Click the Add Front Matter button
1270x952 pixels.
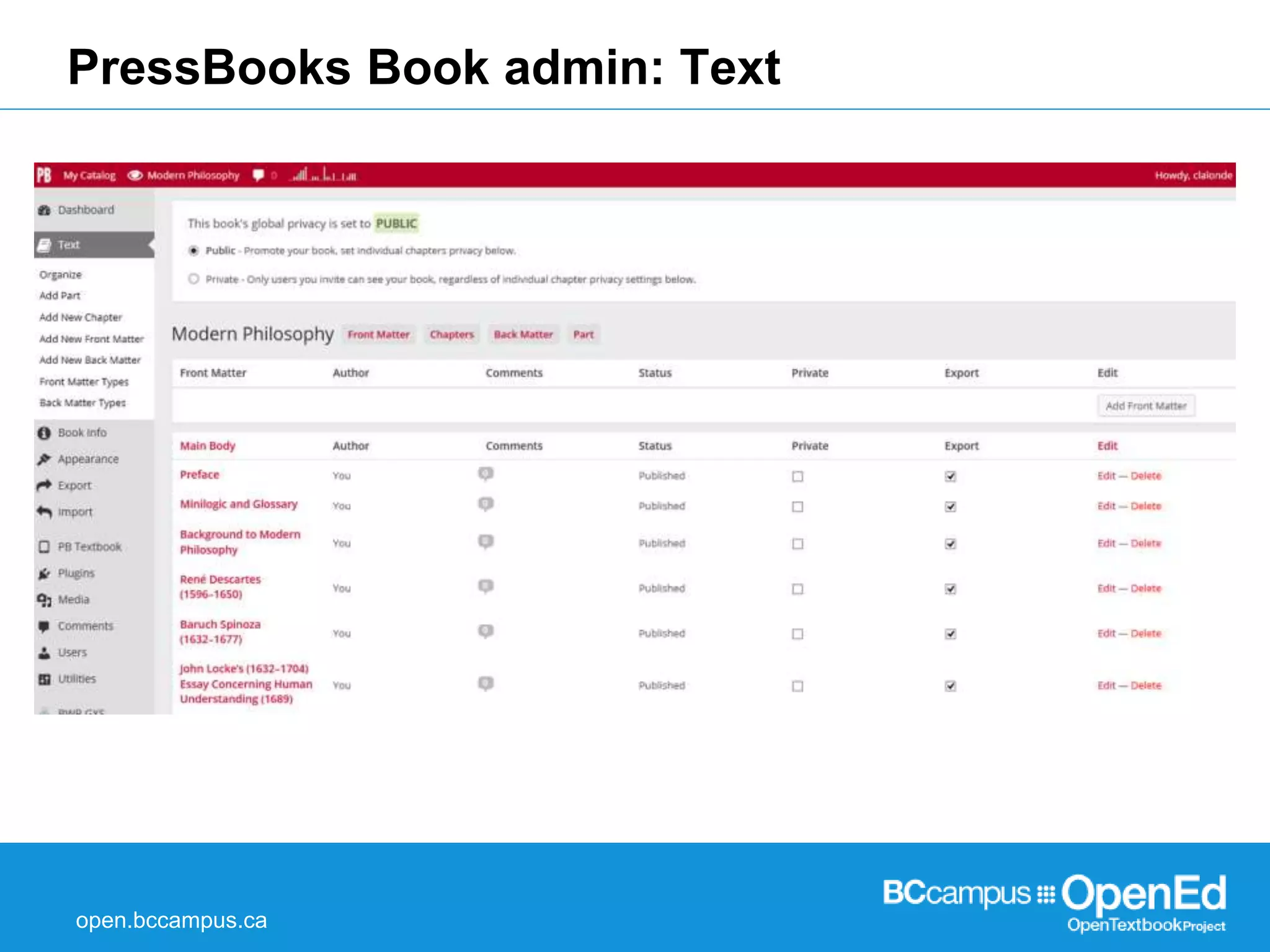(1146, 406)
